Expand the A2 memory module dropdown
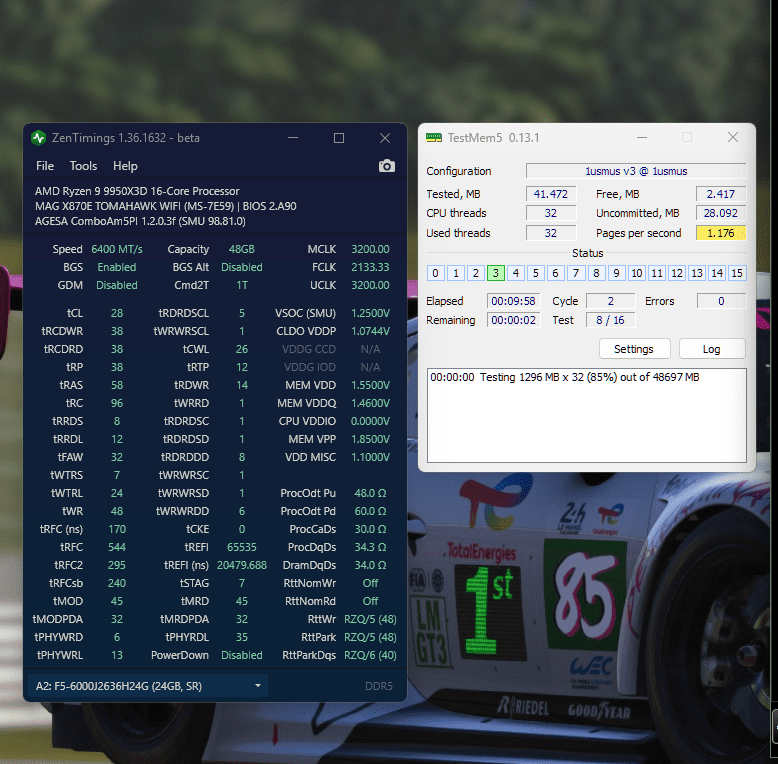Screen dimensions: 778x764 click(148, 686)
